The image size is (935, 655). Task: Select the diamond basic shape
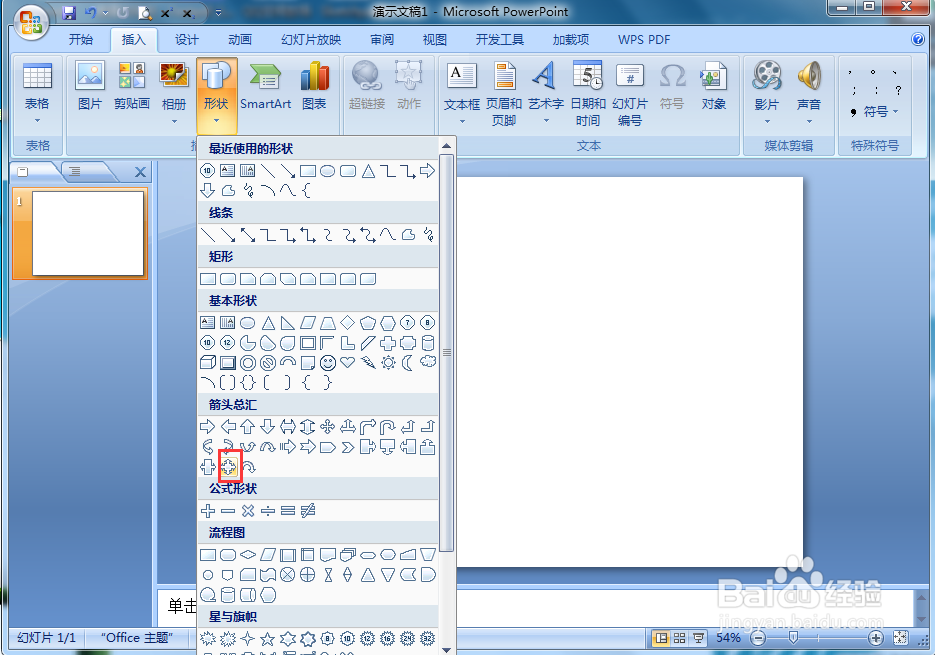[348, 323]
